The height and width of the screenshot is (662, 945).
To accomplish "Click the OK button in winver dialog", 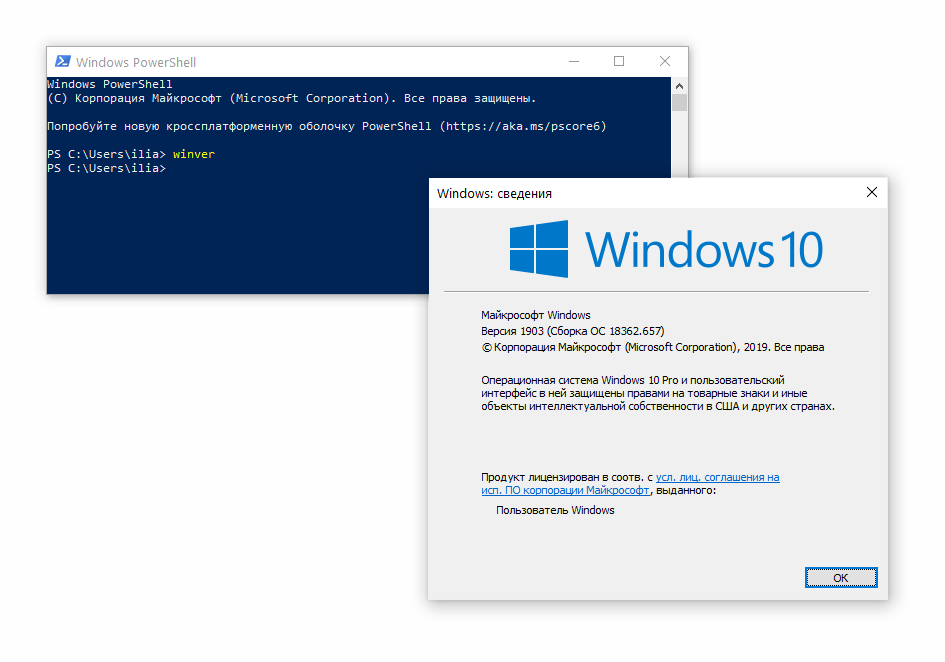I will [841, 578].
